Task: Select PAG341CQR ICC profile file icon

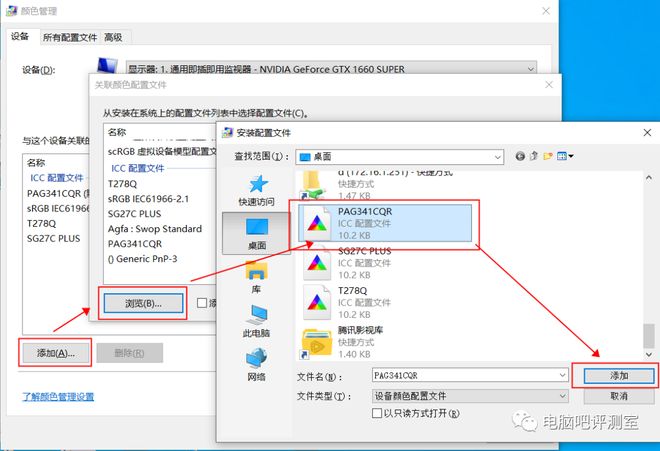Action: 317,223
